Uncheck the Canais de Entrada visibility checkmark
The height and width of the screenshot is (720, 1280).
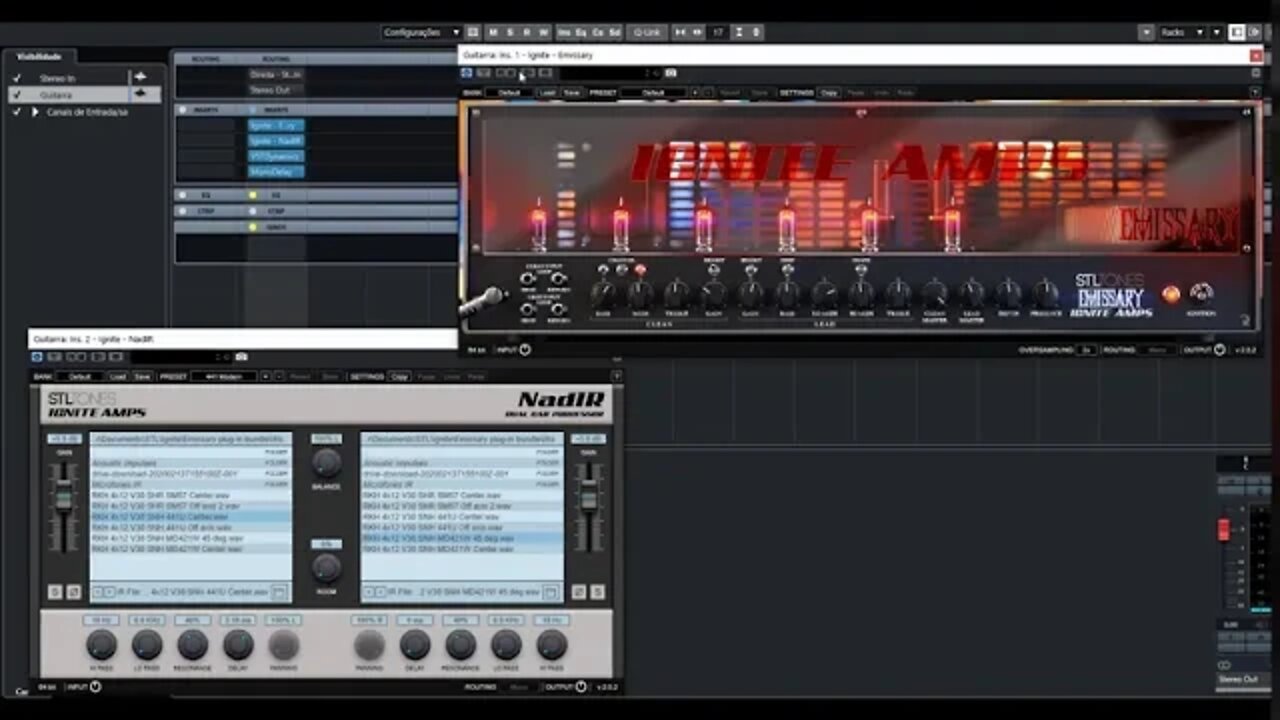(17, 112)
